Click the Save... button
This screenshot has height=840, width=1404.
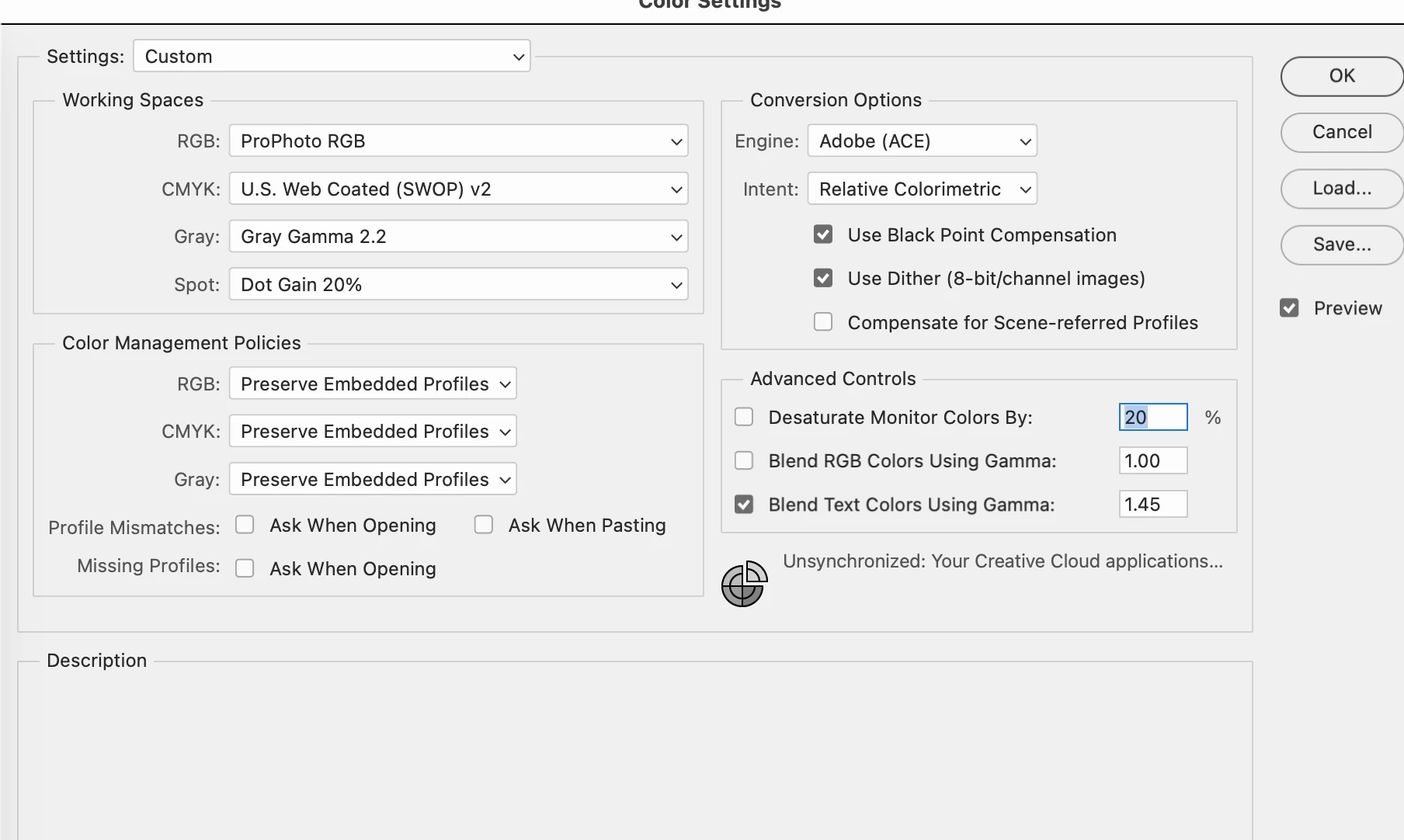1342,245
